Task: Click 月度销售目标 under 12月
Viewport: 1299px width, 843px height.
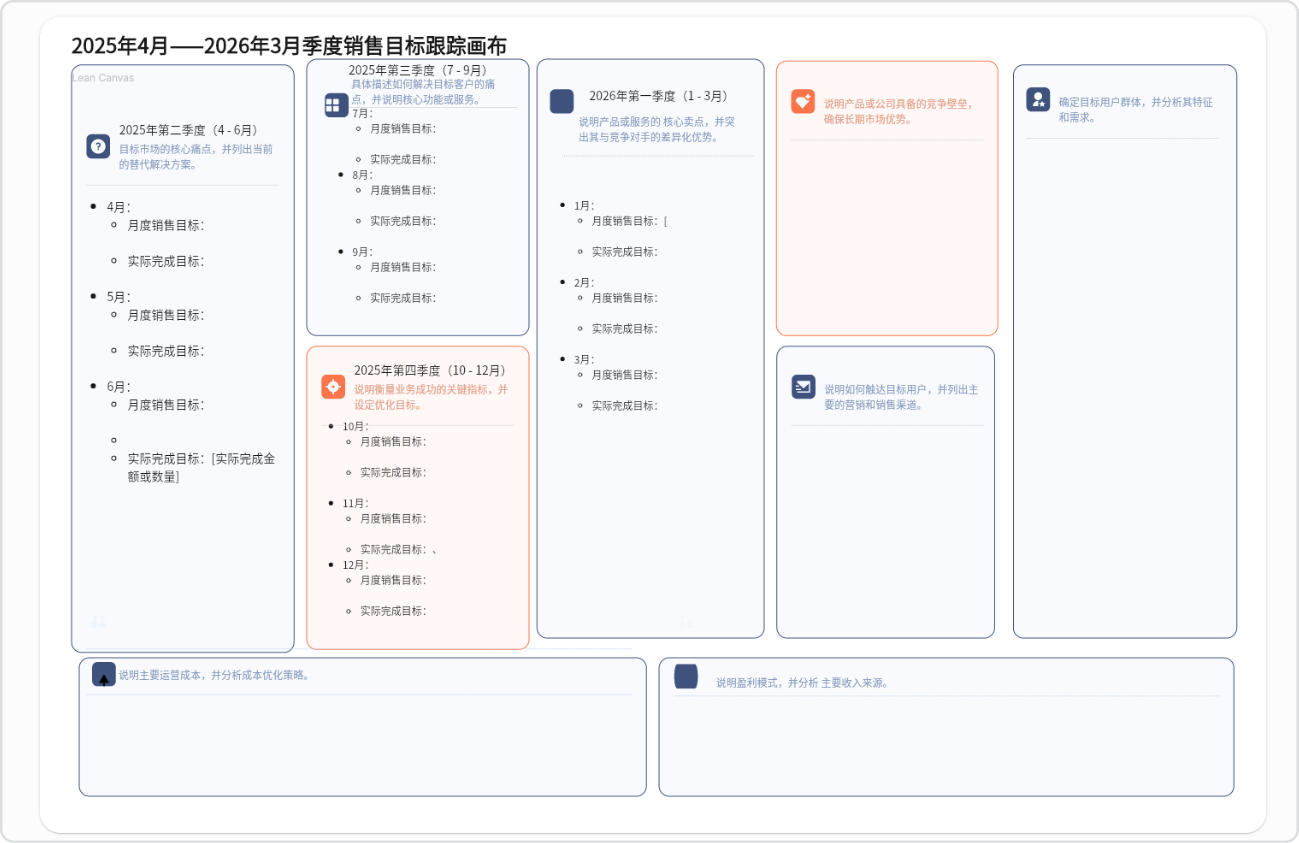Action: click(393, 580)
